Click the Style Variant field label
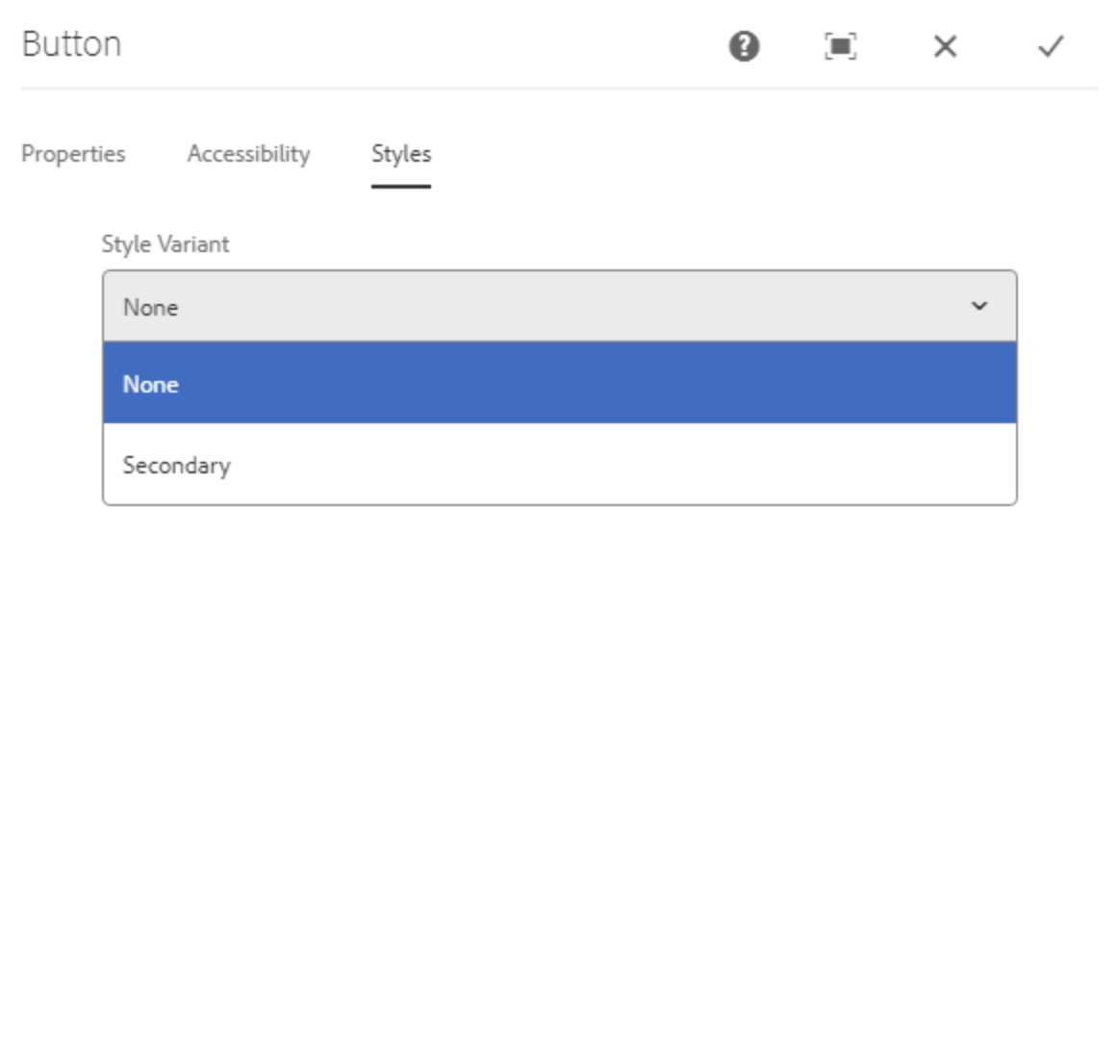Image resolution: width=1120 pixels, height=1064 pixels. click(165, 244)
